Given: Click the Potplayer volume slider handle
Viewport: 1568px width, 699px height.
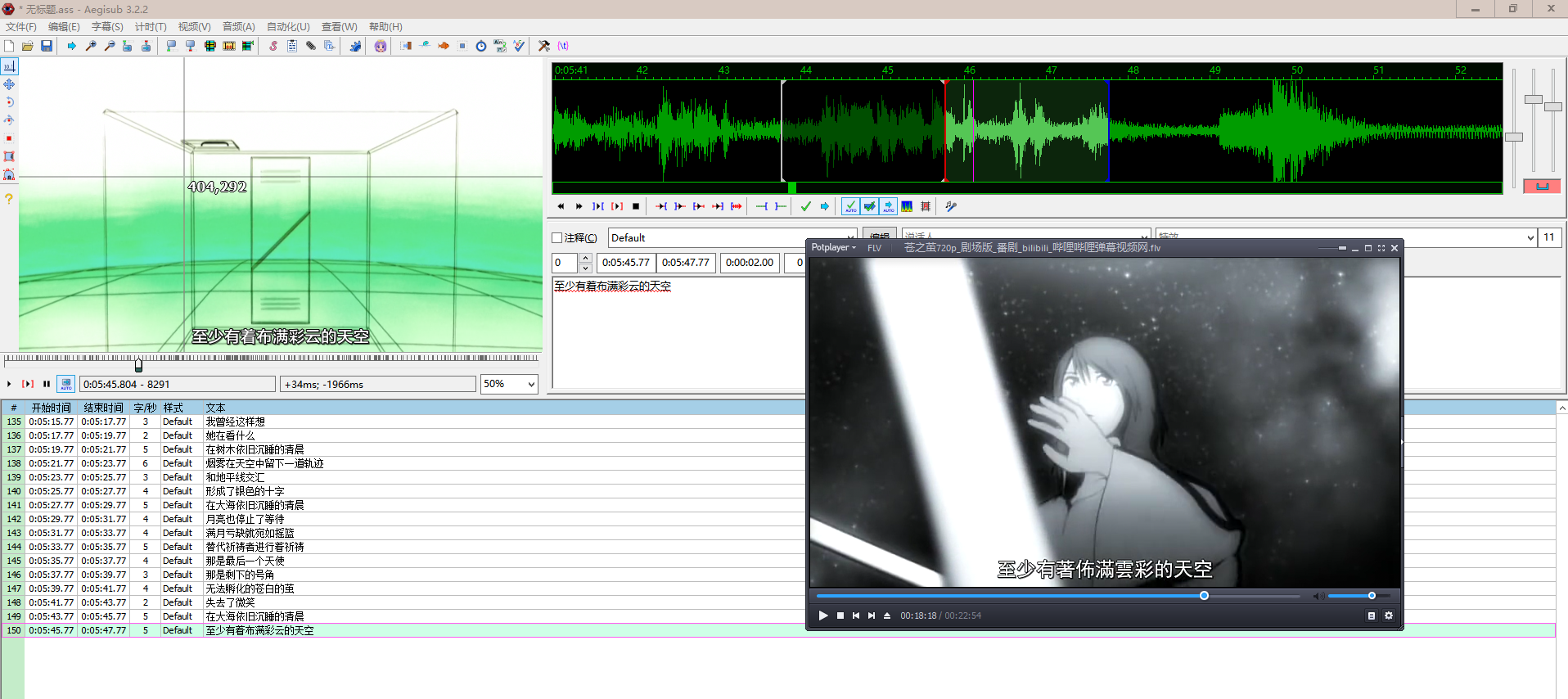Looking at the screenshot, I should [x=1372, y=596].
